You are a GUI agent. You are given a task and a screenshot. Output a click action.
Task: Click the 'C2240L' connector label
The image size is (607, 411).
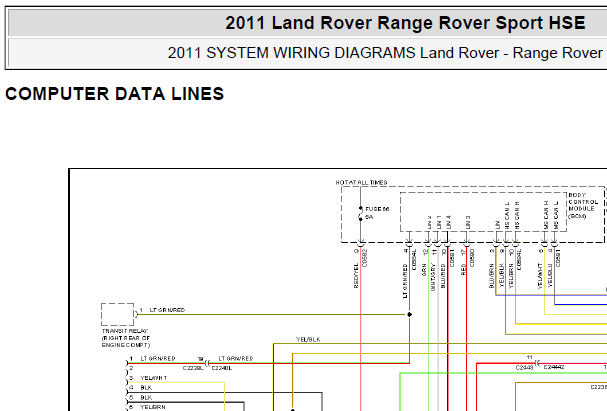221,368
